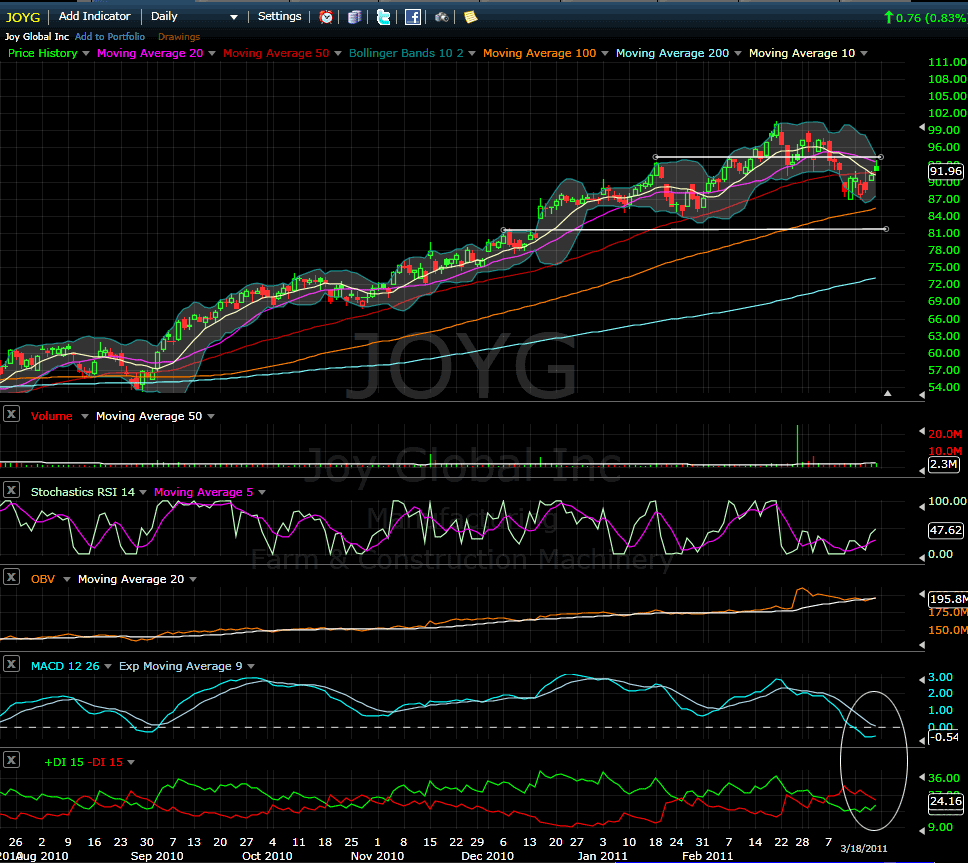The height and width of the screenshot is (863, 968).
Task: Expand the +DI 15 -DI 15 dropdown arrow
Action: coord(131,763)
